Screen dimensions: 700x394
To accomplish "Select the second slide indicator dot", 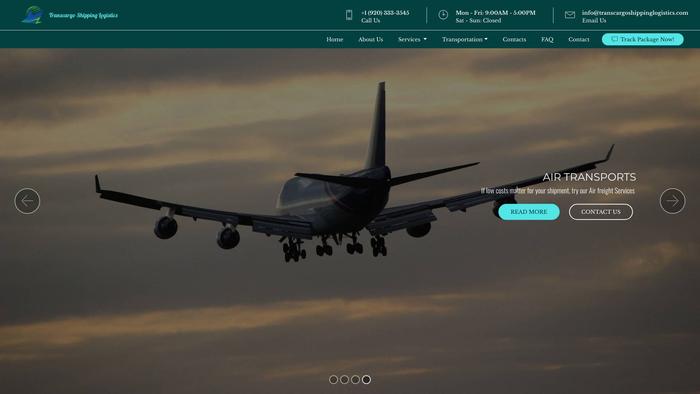I will tap(344, 380).
